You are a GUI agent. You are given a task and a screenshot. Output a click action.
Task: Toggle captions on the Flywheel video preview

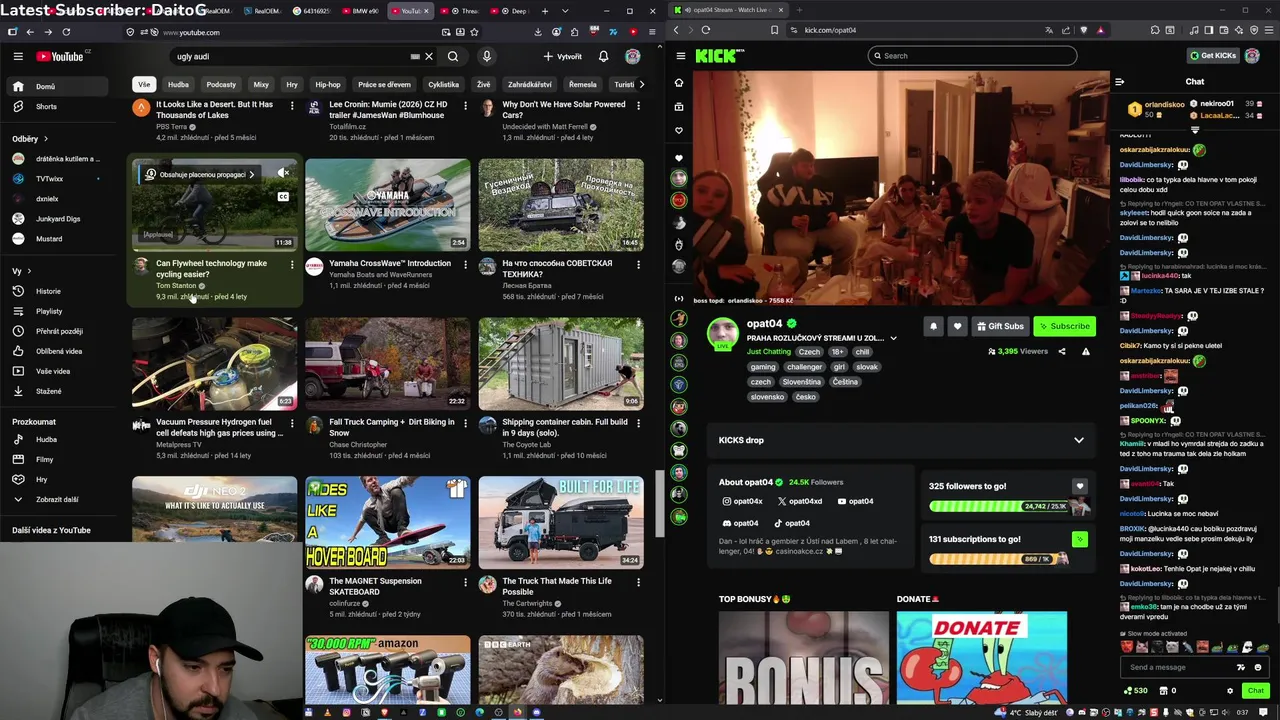point(284,197)
